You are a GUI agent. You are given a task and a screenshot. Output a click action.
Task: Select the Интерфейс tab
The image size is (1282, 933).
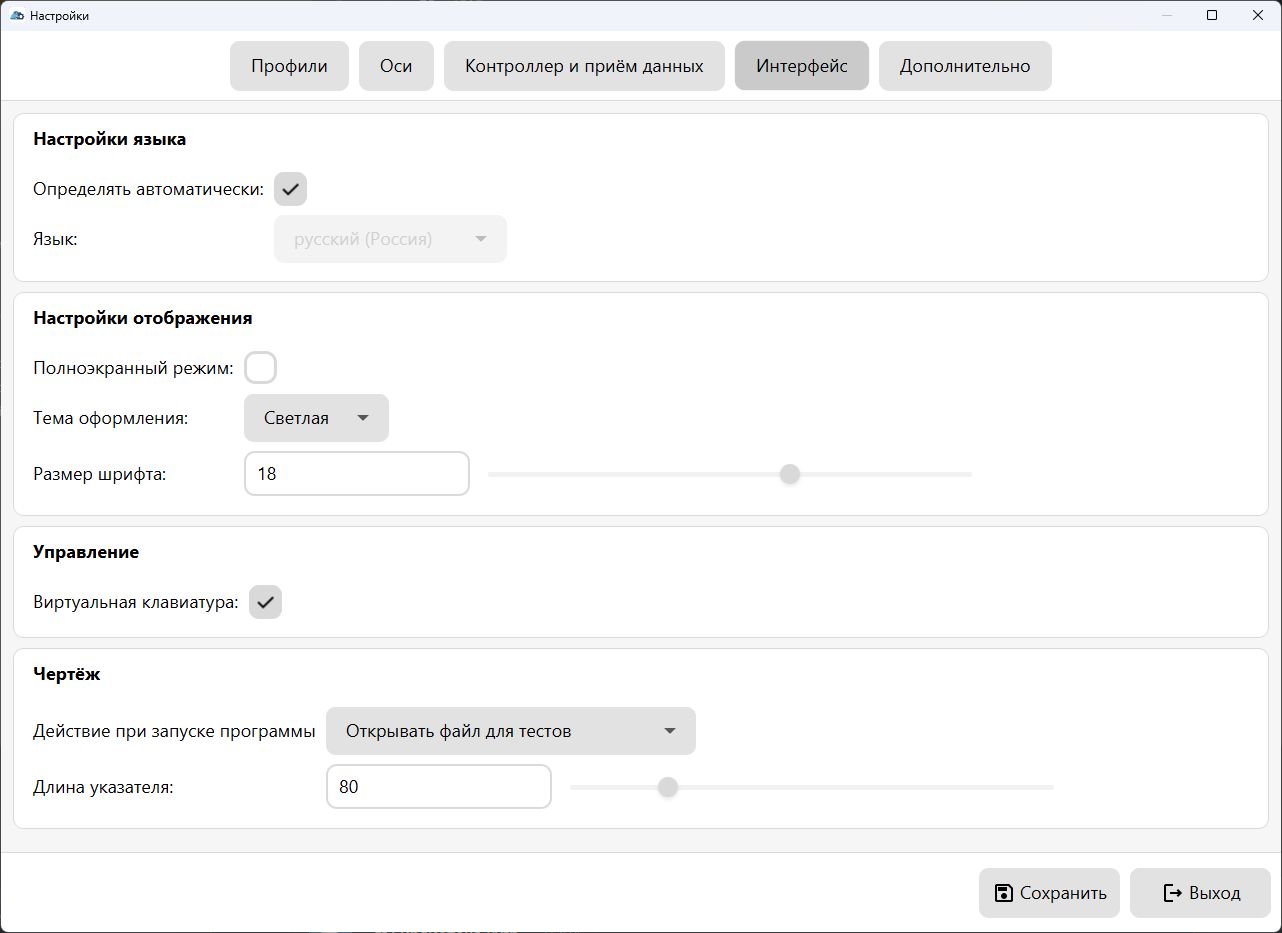point(801,66)
